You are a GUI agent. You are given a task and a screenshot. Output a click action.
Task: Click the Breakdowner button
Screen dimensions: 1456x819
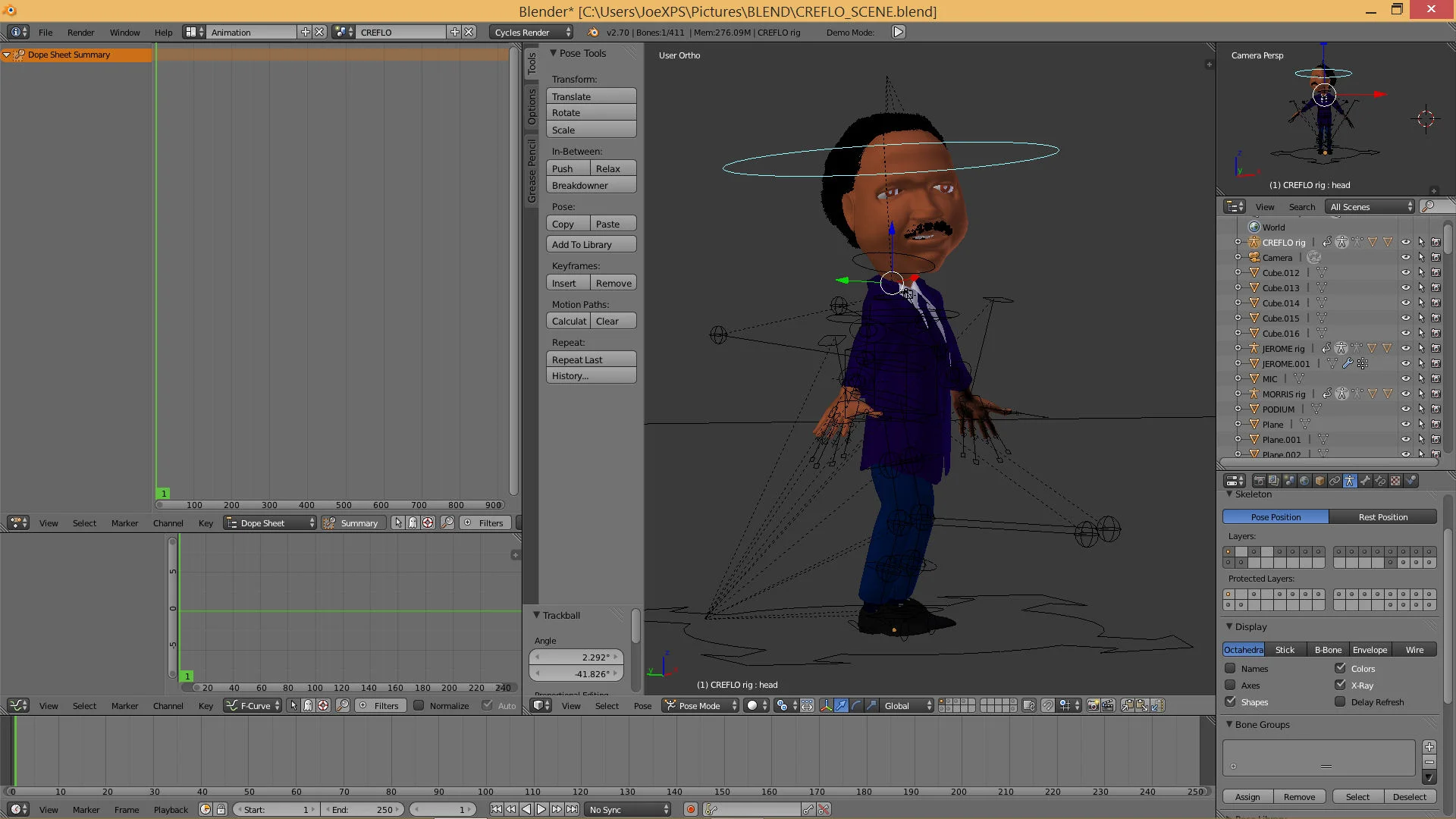pos(591,186)
